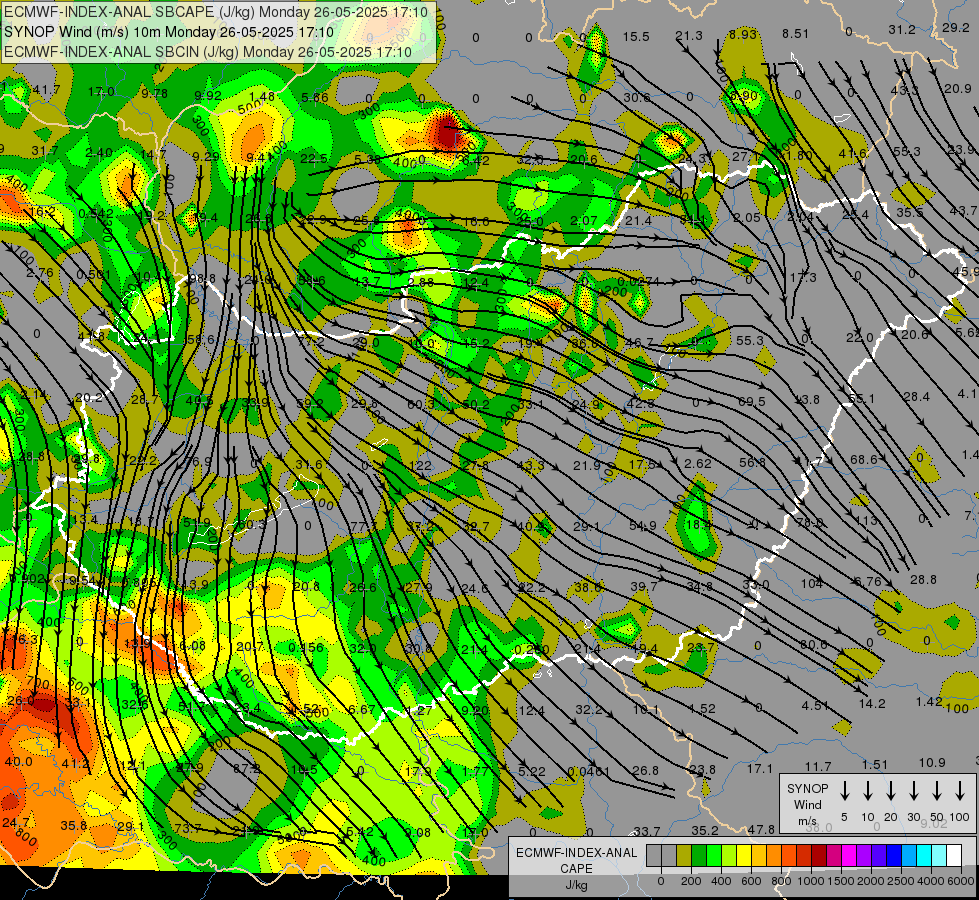Click the map value 0.0461
The width and height of the screenshot is (979, 900).
click(x=589, y=771)
